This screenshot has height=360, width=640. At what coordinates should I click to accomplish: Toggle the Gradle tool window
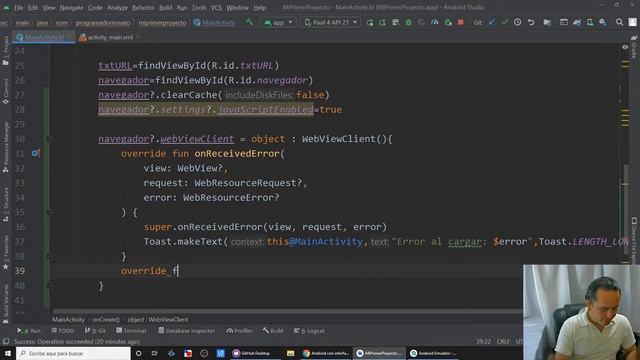point(634,46)
